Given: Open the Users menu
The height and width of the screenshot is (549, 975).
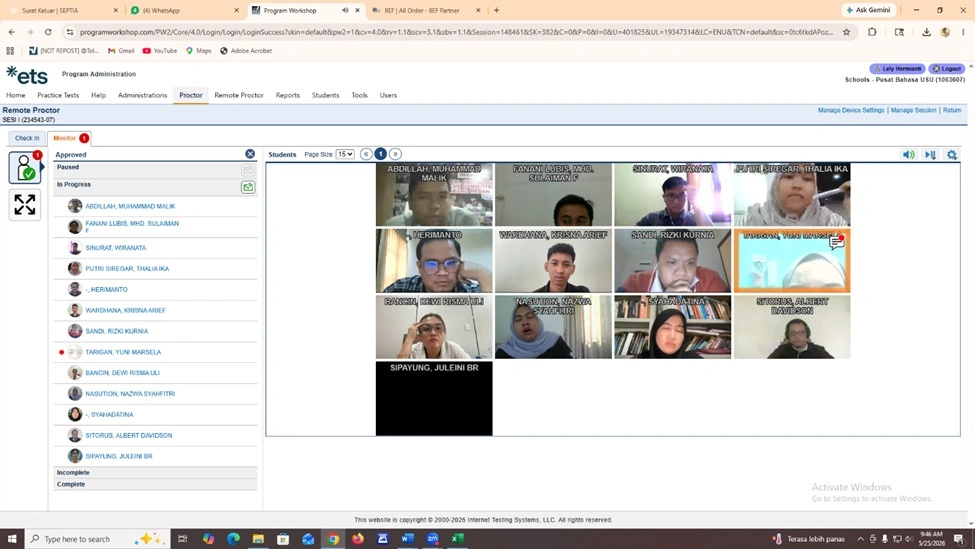Looking at the screenshot, I should (x=388, y=95).
